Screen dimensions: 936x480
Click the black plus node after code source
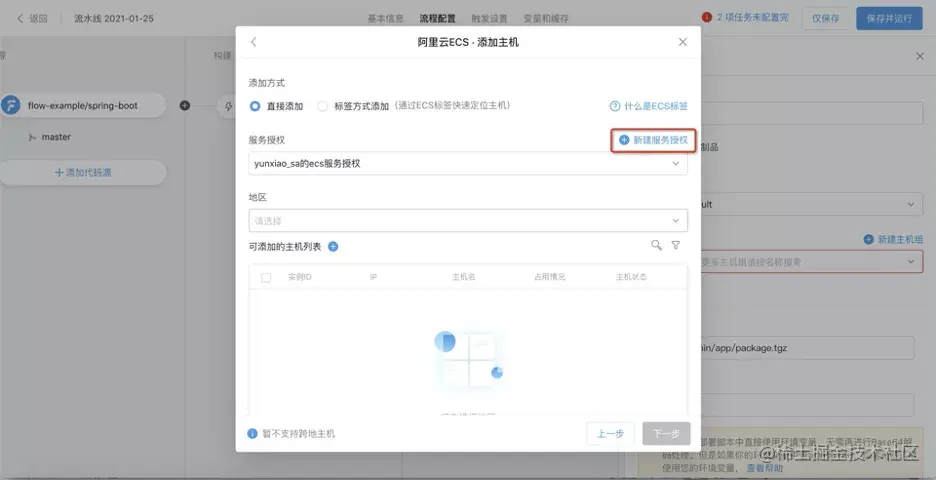(185, 106)
